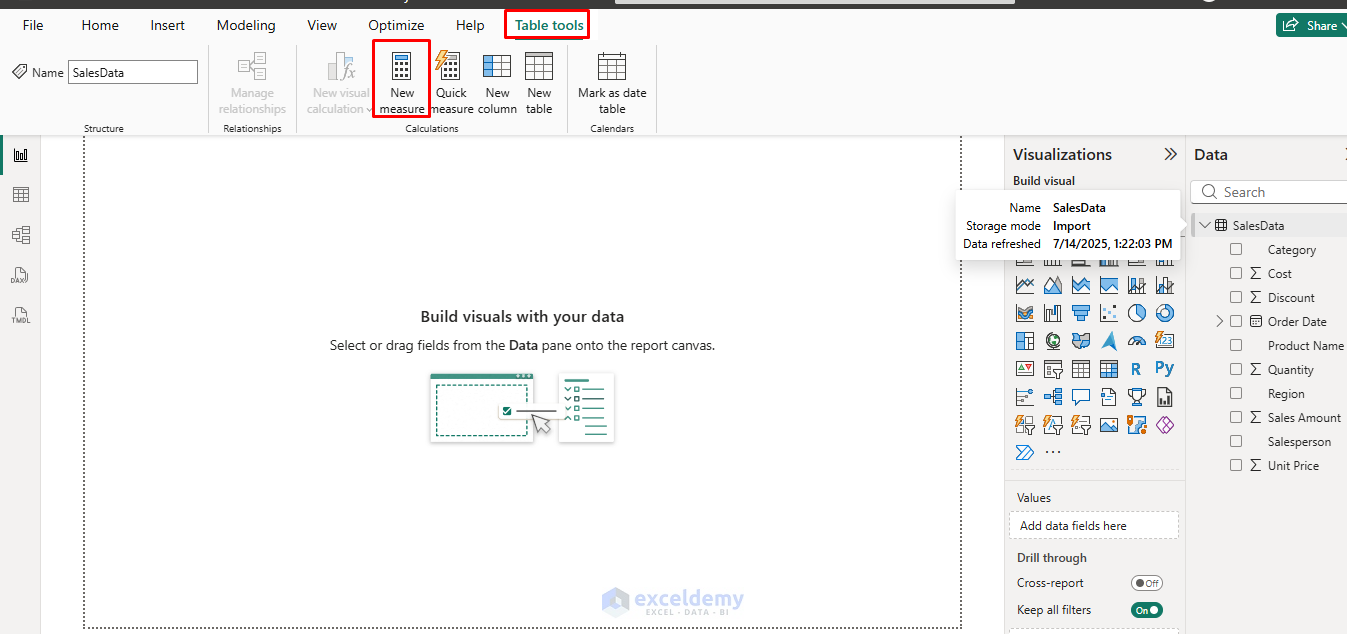1347x634 pixels.
Task: Open the Modeling menu
Action: click(x=245, y=25)
